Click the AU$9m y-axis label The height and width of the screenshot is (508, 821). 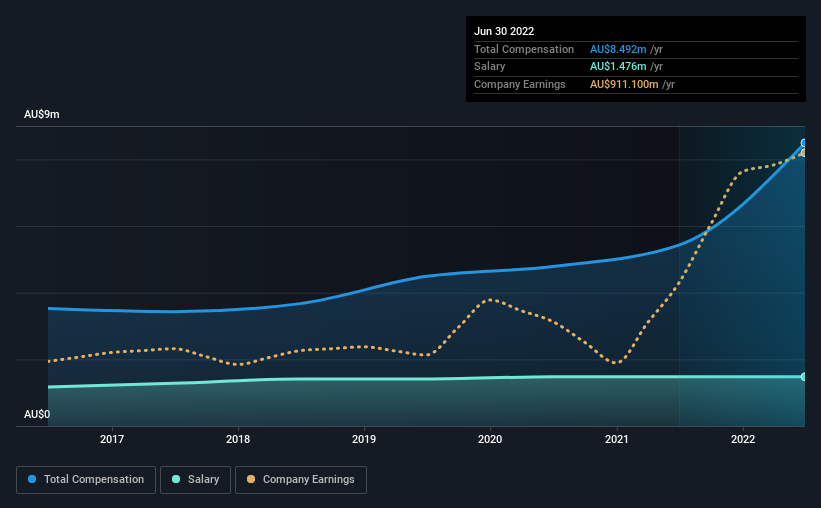42,114
